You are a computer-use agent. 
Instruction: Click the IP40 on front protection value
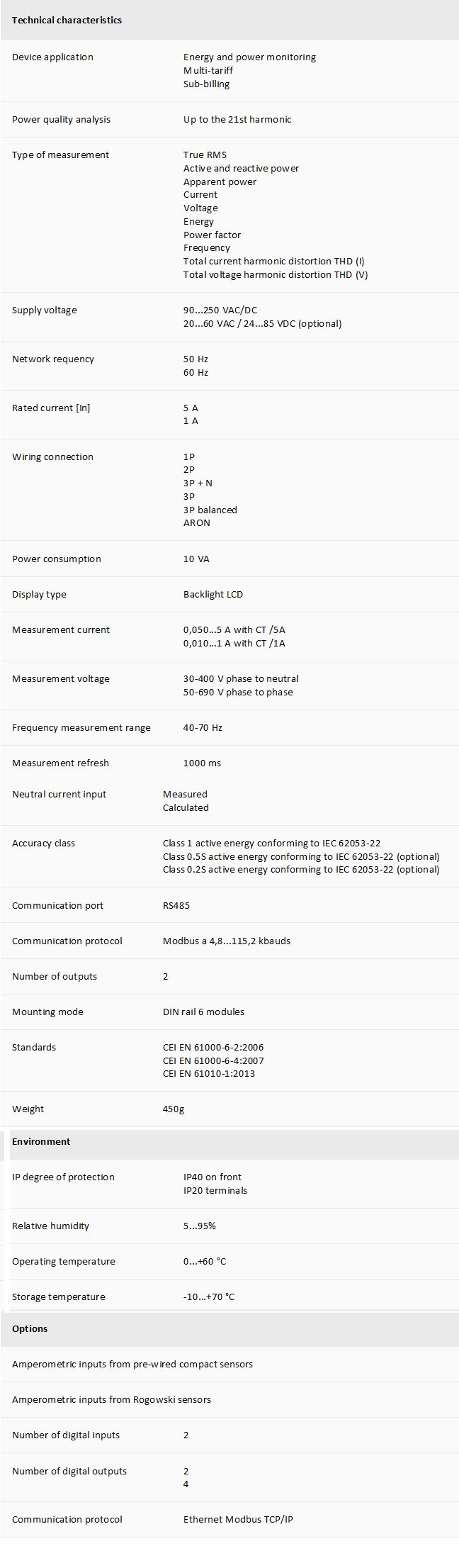[x=212, y=1177]
